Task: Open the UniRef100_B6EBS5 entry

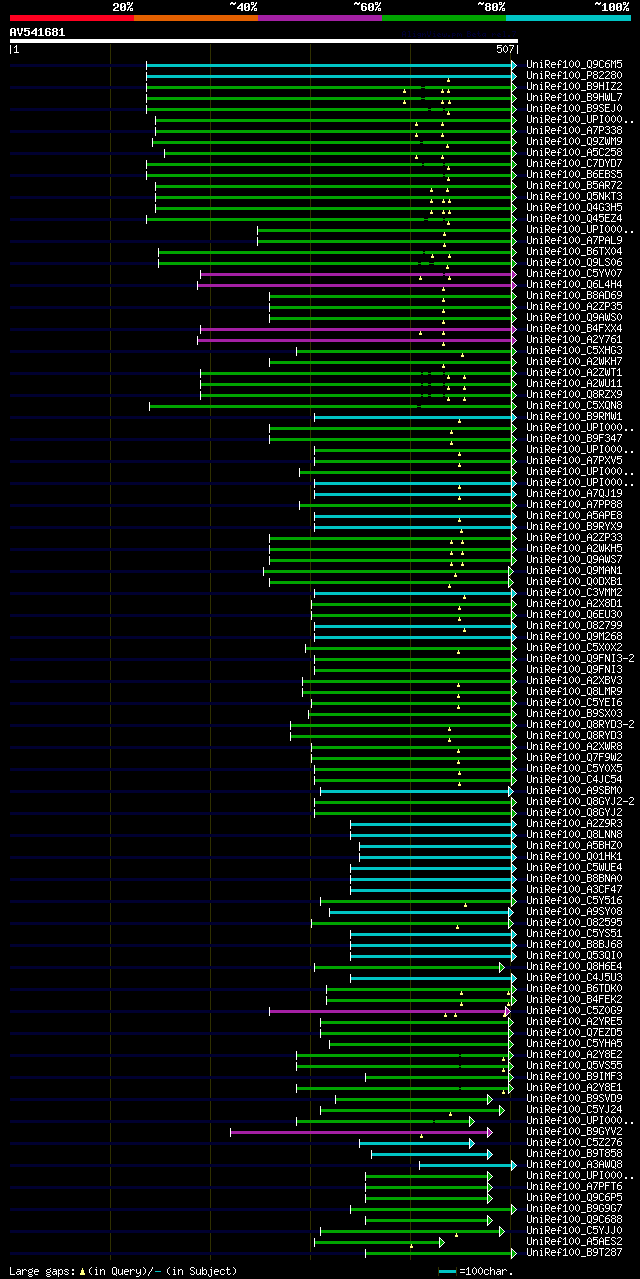Action: [x=574, y=175]
